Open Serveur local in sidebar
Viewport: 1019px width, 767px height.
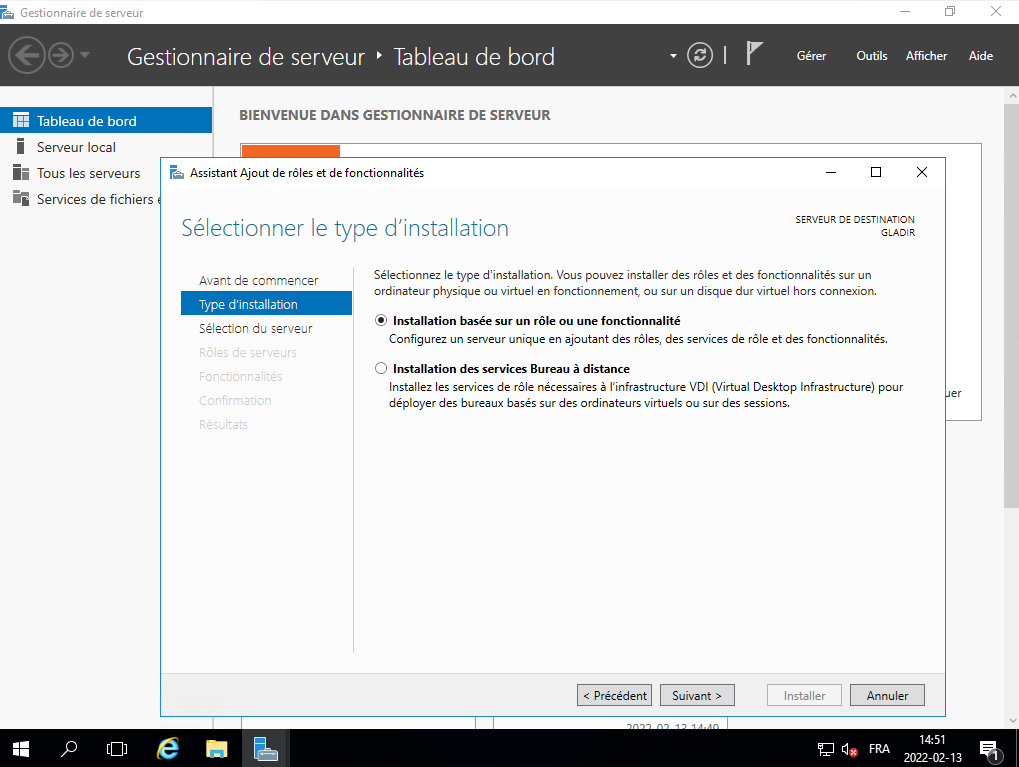(106, 147)
